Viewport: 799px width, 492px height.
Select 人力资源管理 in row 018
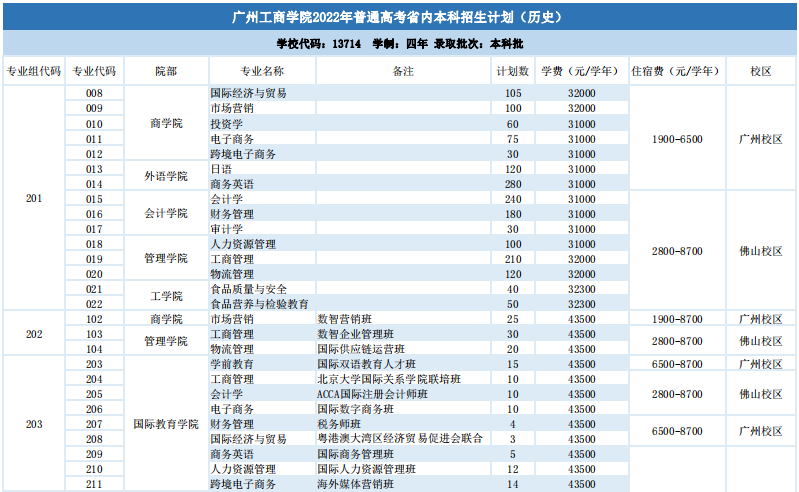tap(243, 244)
